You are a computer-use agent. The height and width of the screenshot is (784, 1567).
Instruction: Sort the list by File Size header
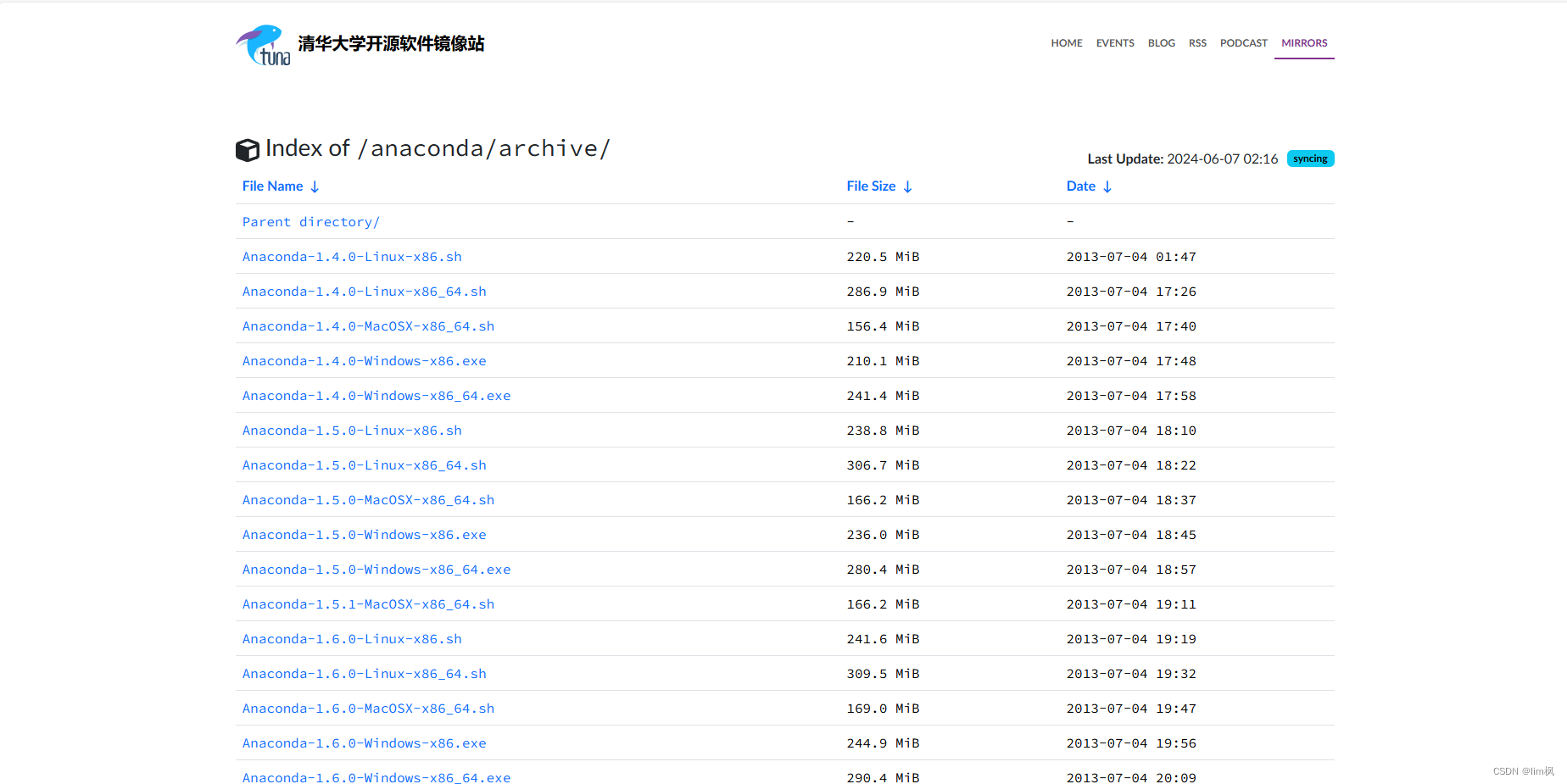[x=871, y=186]
